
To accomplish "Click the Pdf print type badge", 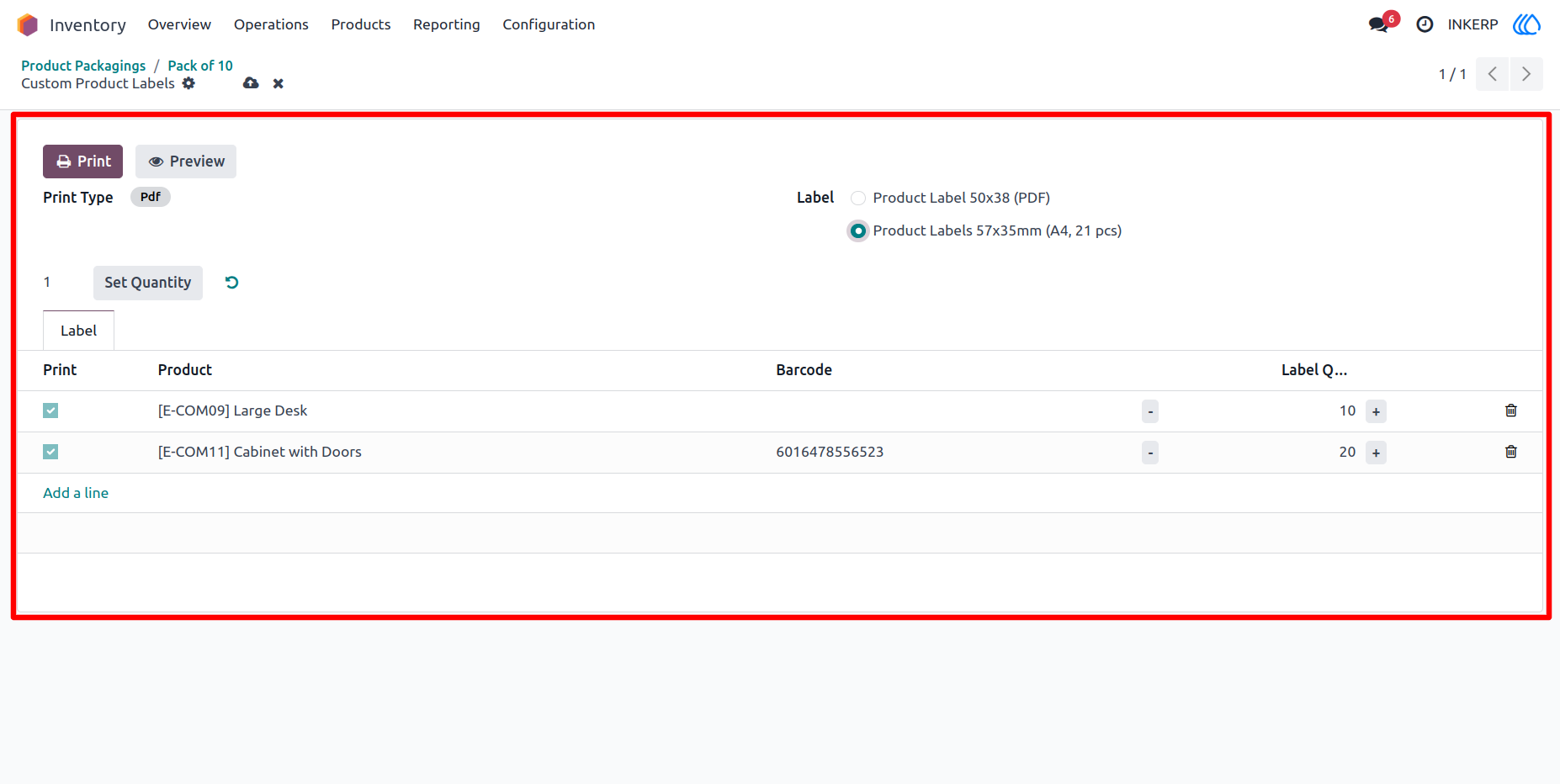I will (x=151, y=197).
